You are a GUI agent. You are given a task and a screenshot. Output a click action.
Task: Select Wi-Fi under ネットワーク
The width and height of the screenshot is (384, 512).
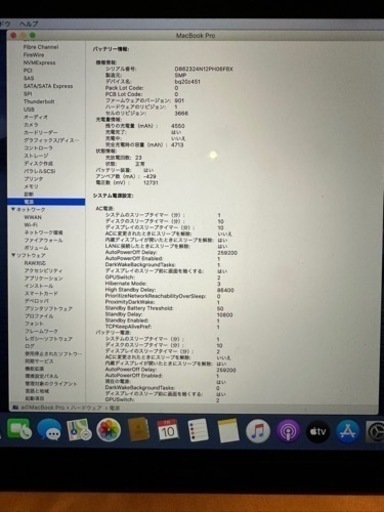(31, 225)
